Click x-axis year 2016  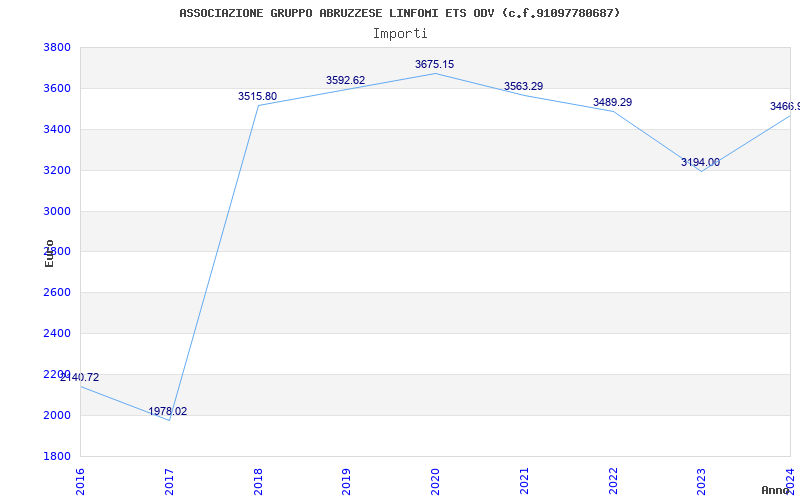tap(80, 481)
